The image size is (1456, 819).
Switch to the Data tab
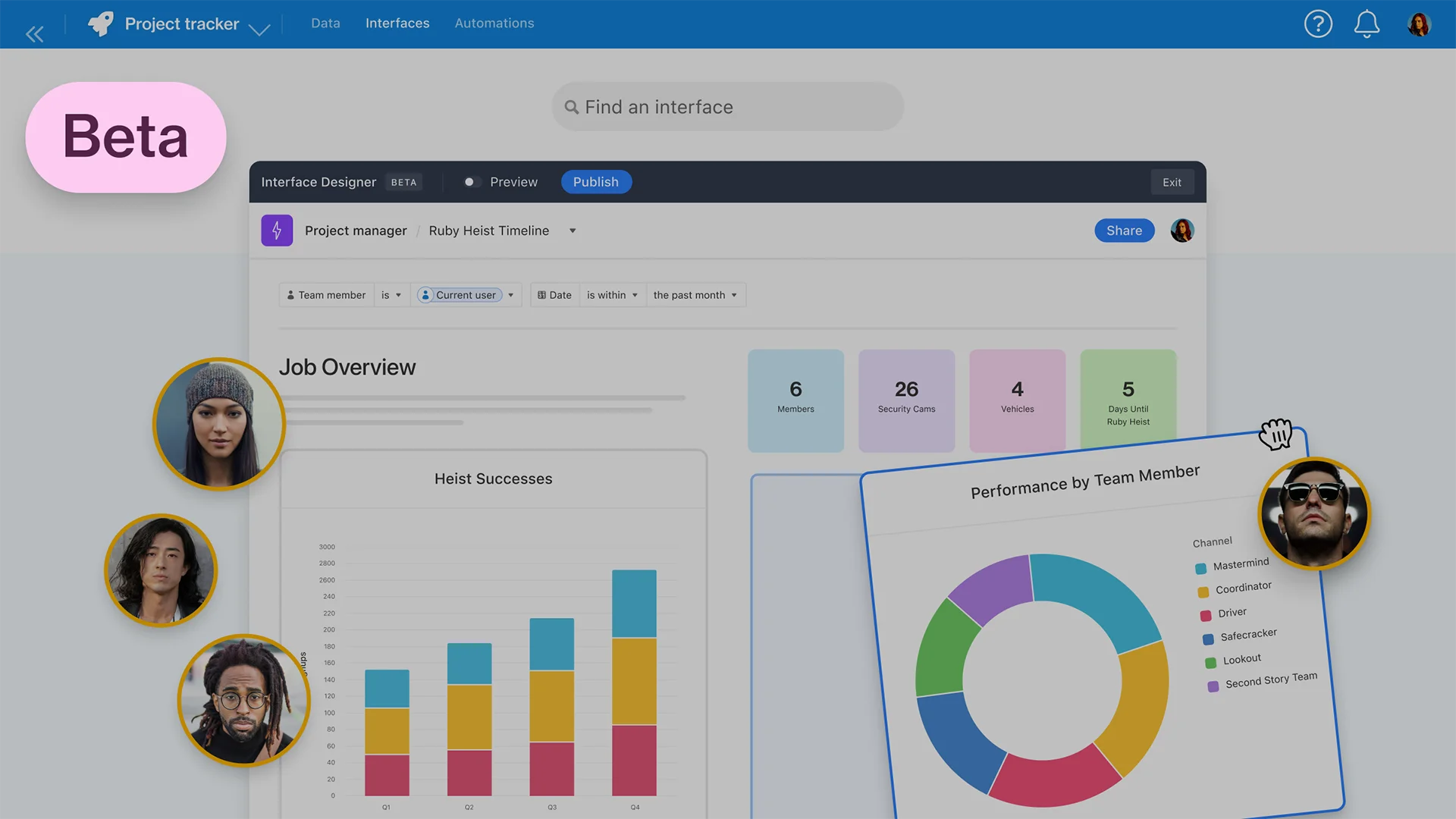[325, 24]
